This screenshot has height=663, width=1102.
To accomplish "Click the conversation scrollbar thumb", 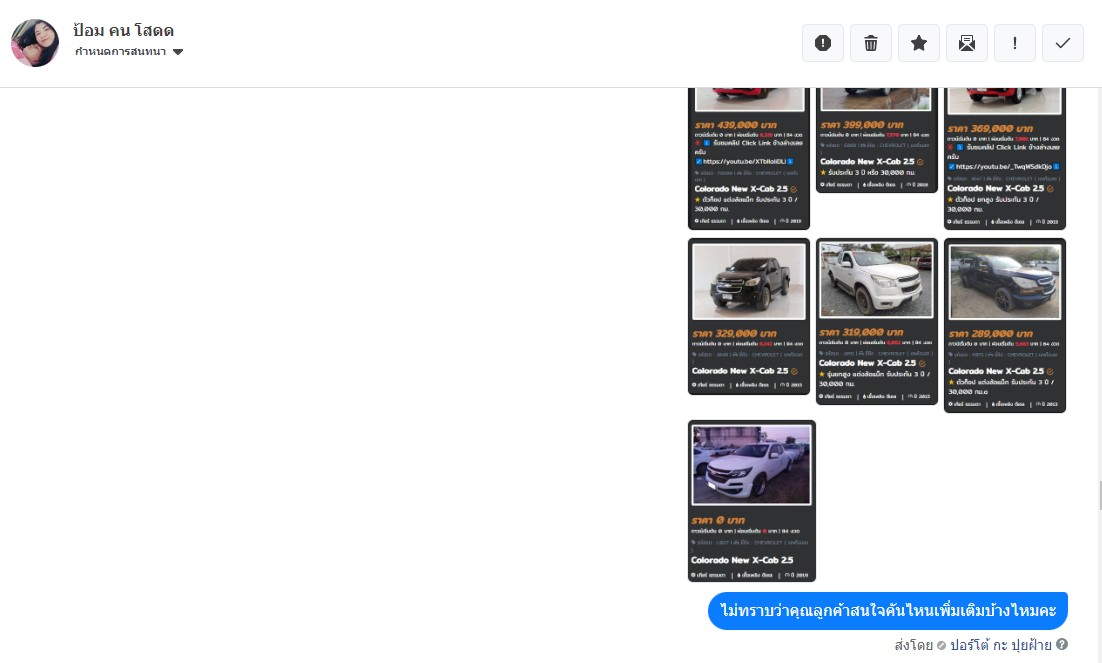I will pyautogui.click(x=1100, y=496).
